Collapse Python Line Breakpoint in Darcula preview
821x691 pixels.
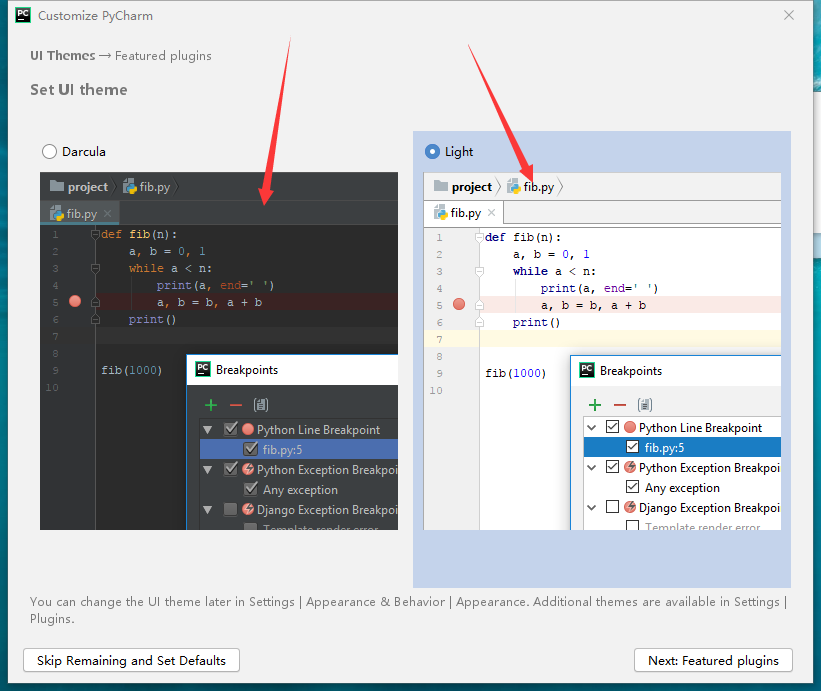208,430
